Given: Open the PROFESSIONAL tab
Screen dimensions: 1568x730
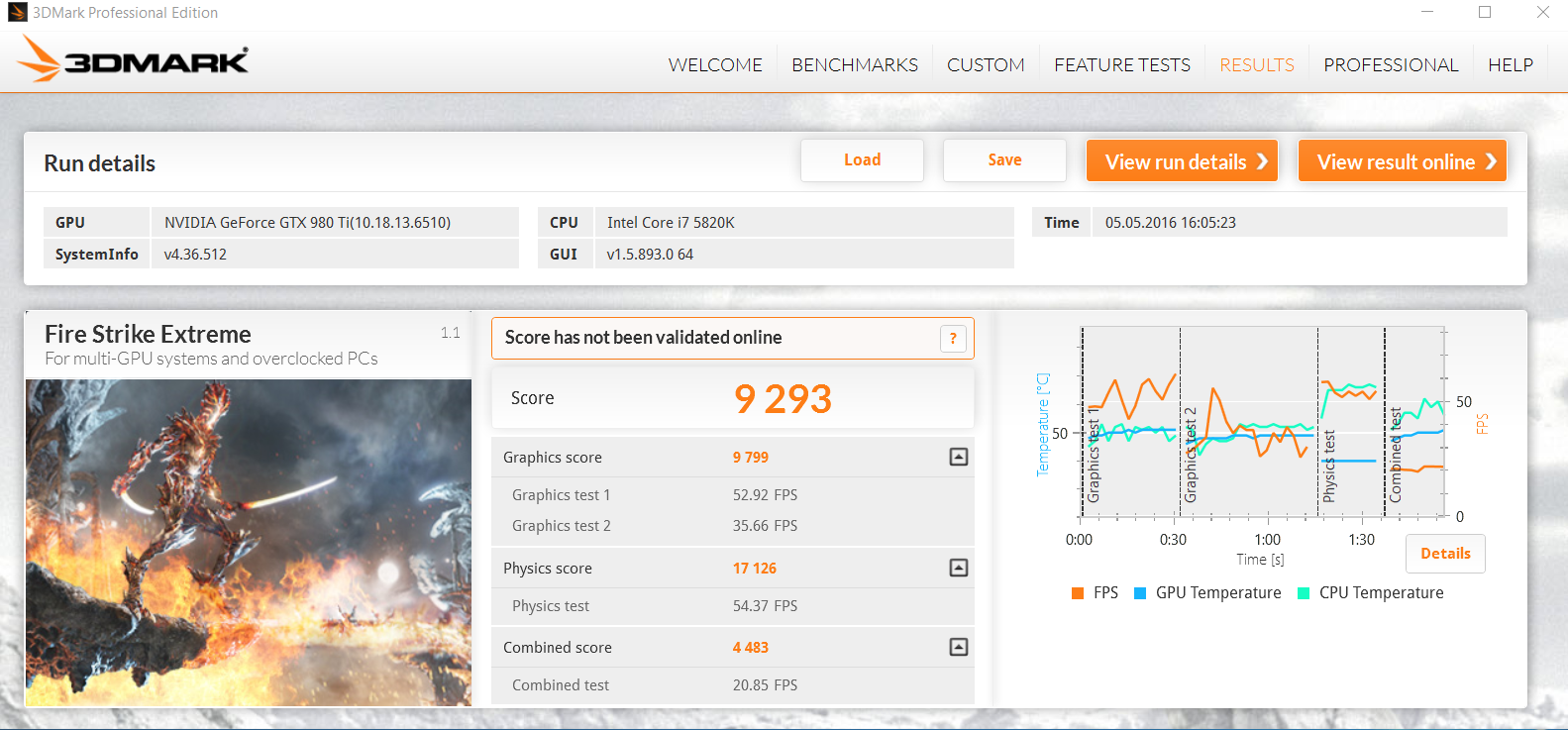Looking at the screenshot, I should pos(1391,64).
